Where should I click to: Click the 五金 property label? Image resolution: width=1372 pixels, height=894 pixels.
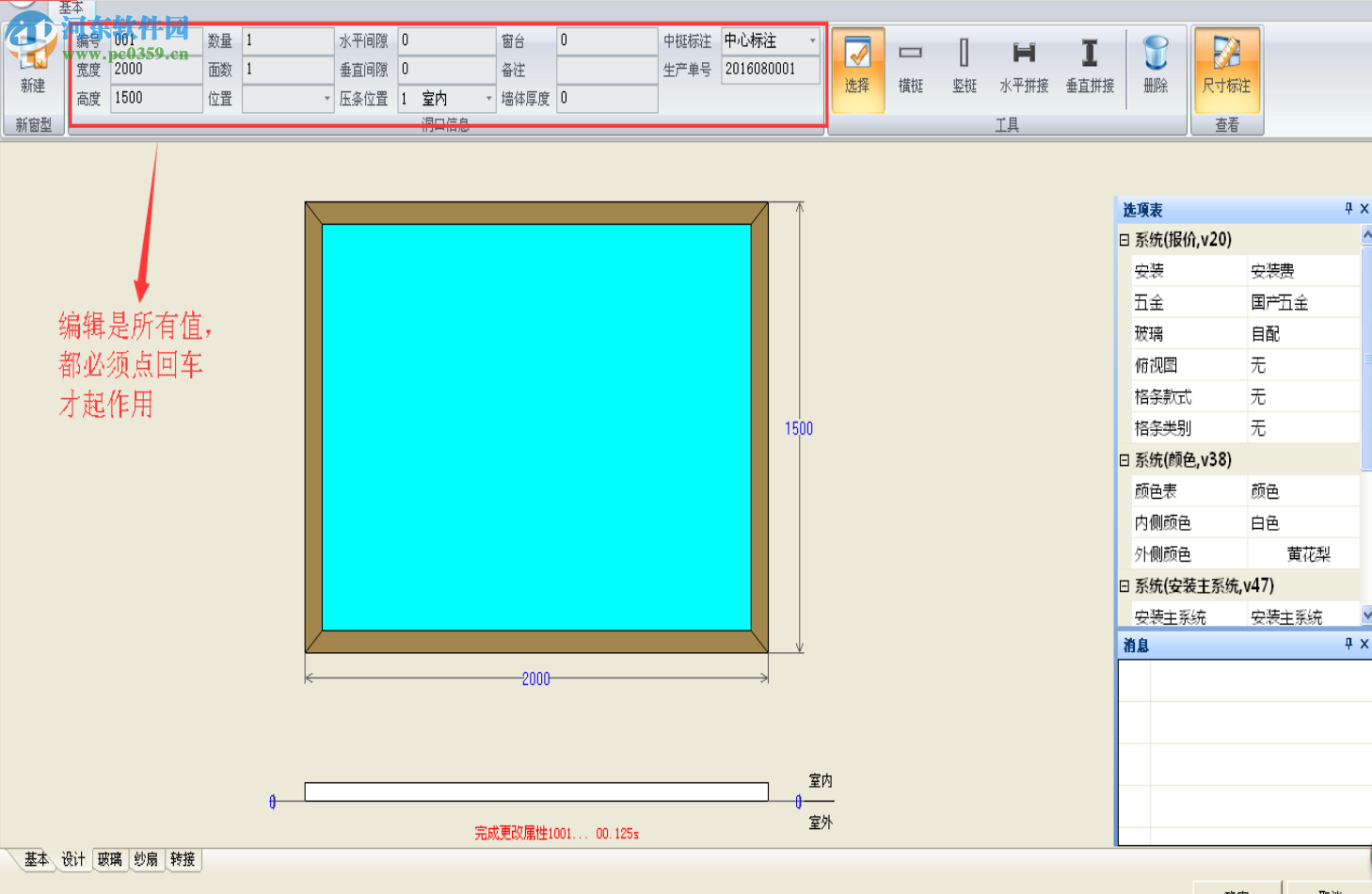coord(1149,303)
